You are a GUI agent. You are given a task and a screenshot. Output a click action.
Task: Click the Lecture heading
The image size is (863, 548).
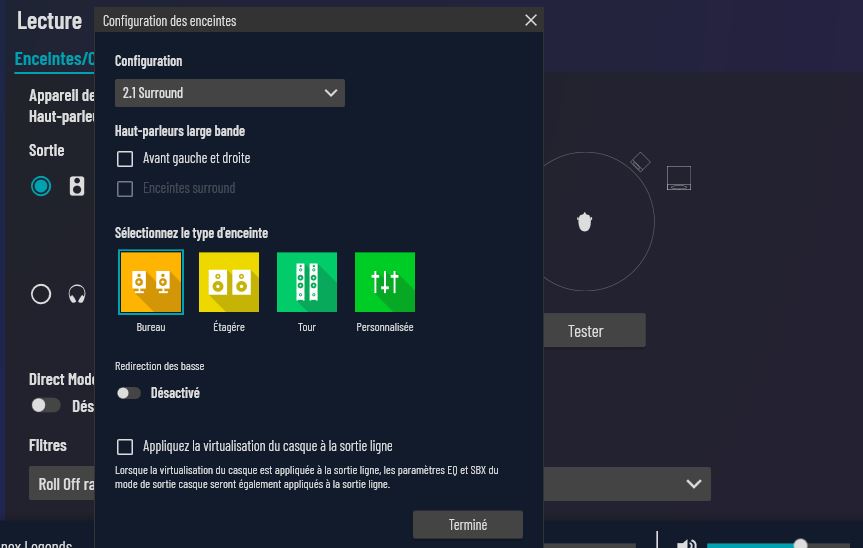(49, 21)
